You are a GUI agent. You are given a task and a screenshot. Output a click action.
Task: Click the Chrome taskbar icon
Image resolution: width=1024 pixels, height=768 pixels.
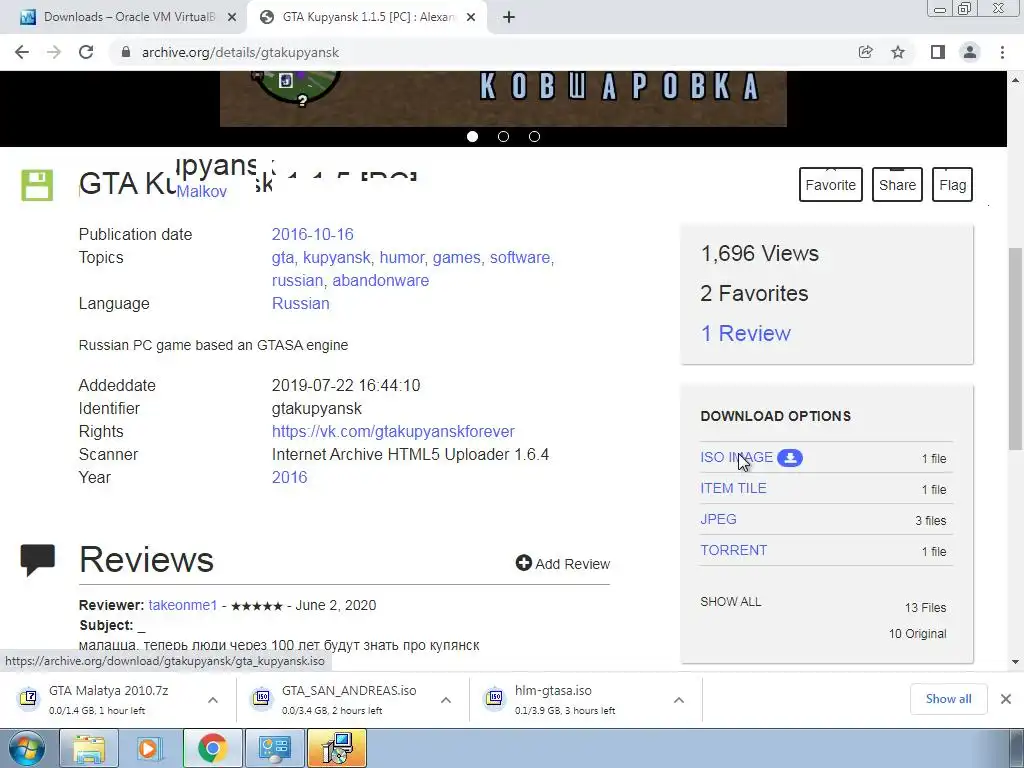pos(212,748)
